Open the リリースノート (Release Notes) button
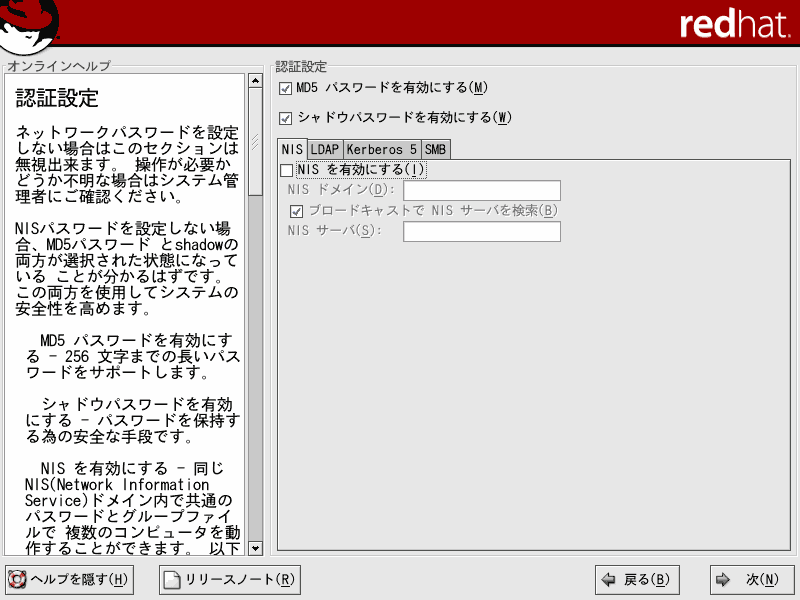 pos(230,580)
